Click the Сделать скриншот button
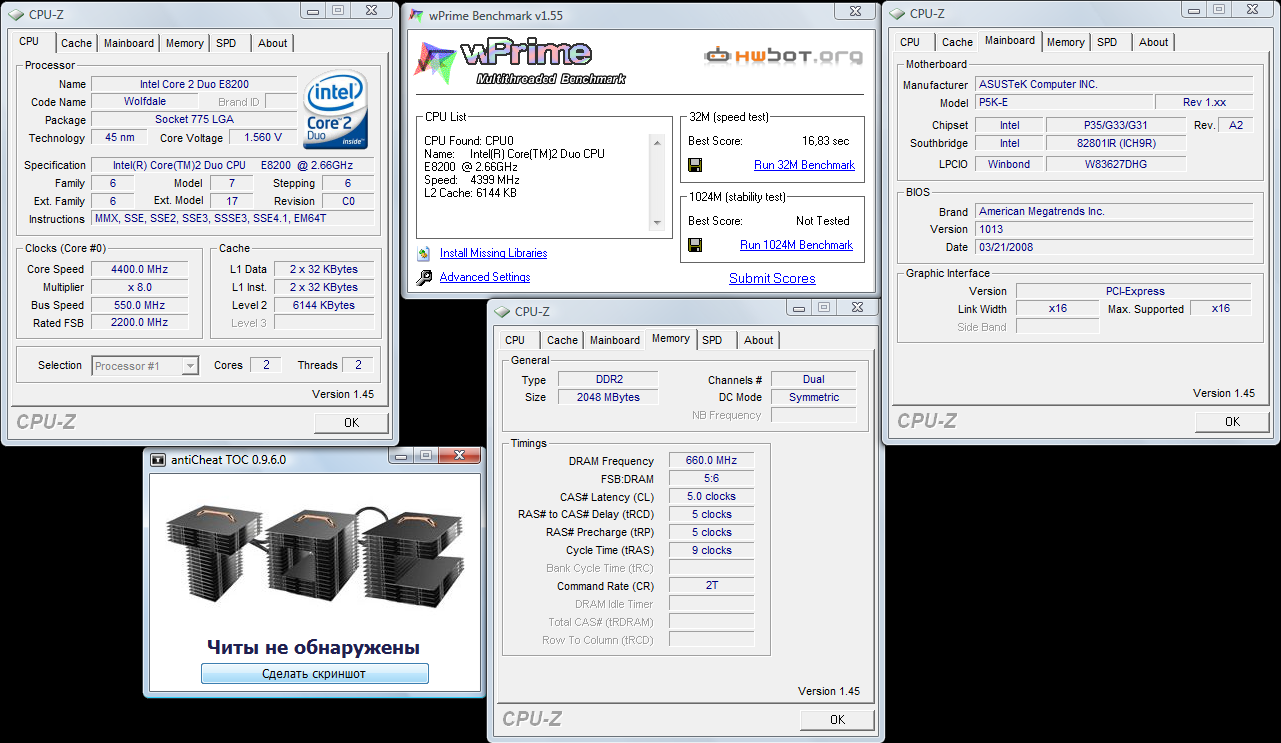Screen dimensions: 1281x743 [x=314, y=674]
